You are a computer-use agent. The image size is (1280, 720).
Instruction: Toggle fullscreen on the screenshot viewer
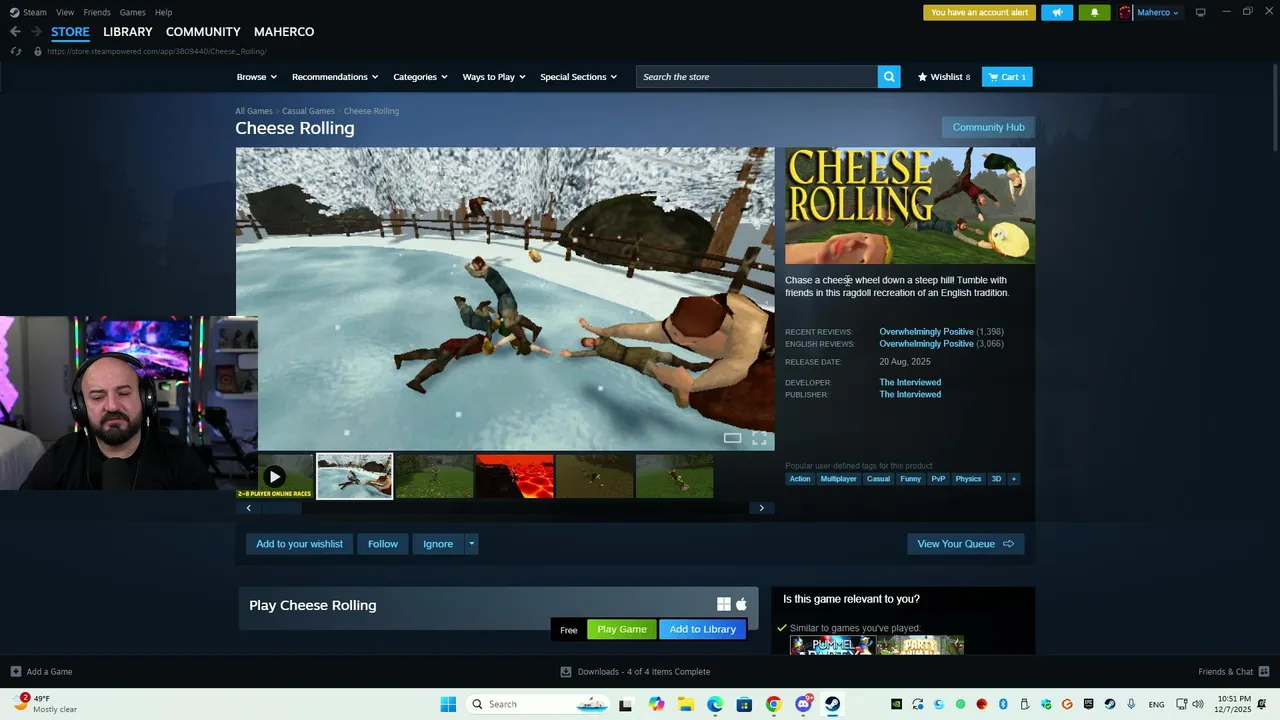pyautogui.click(x=759, y=438)
